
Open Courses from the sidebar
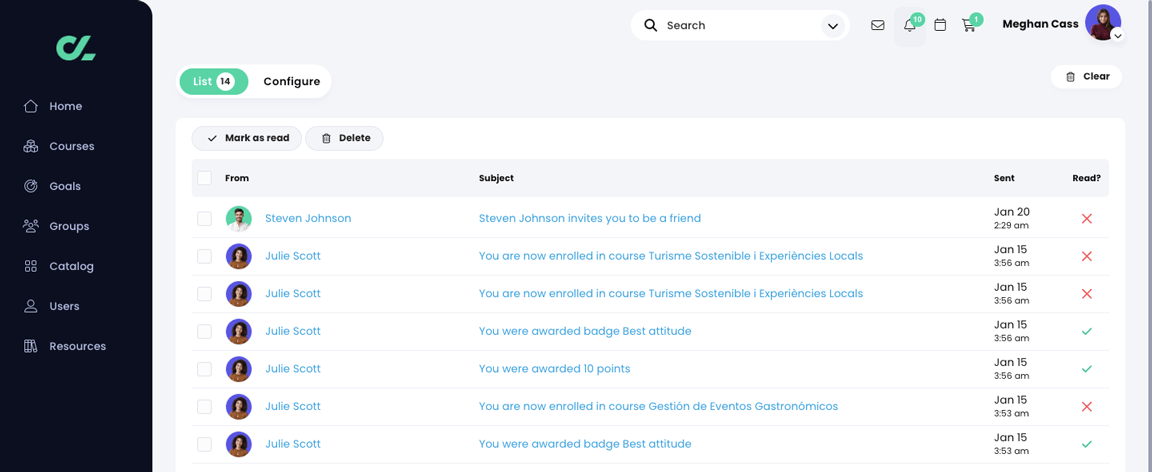[x=59, y=146]
